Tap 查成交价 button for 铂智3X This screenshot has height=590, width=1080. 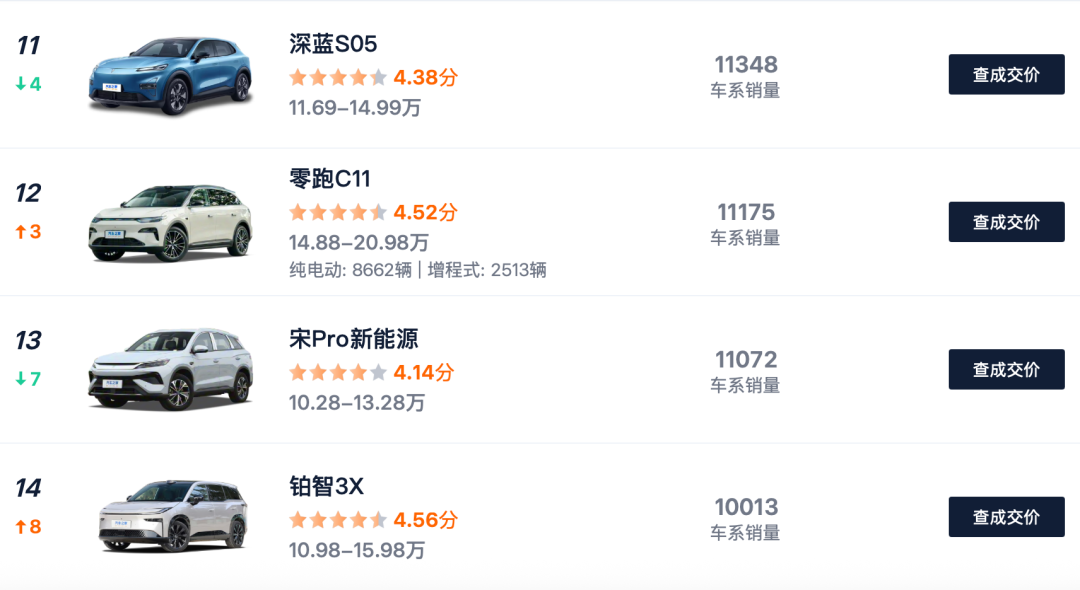click(1006, 517)
